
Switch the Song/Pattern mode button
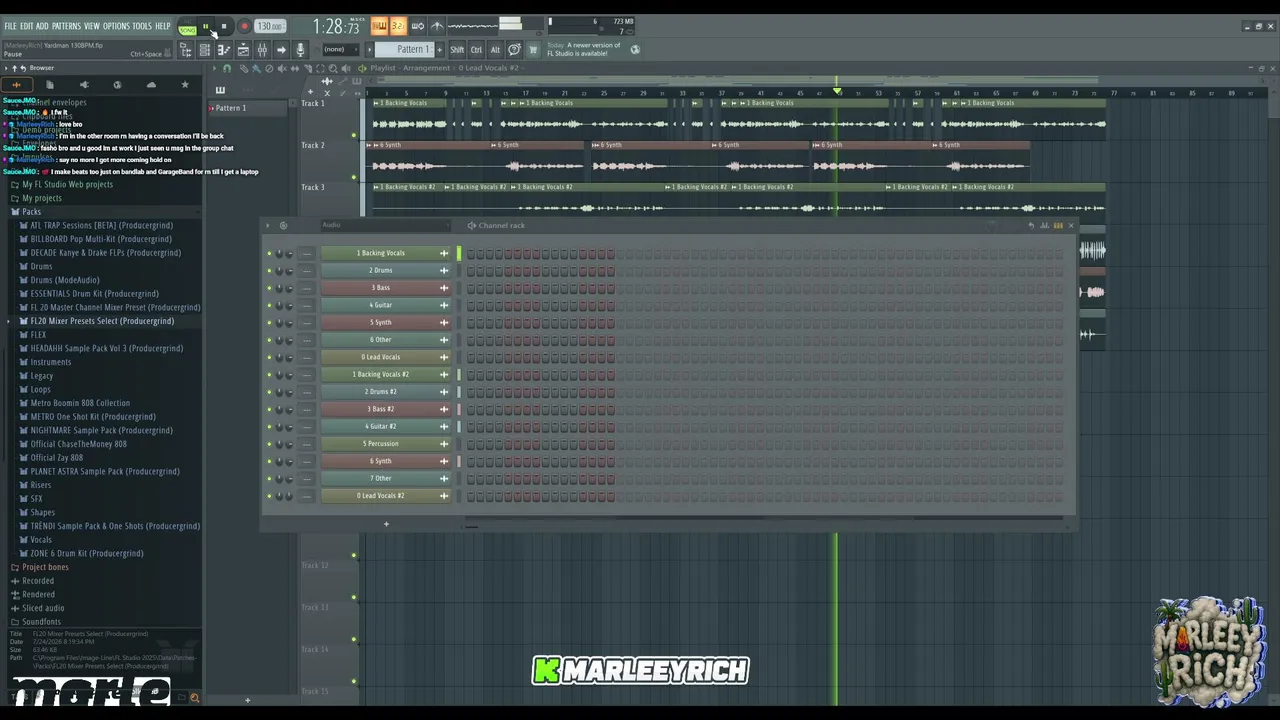[x=187, y=27]
